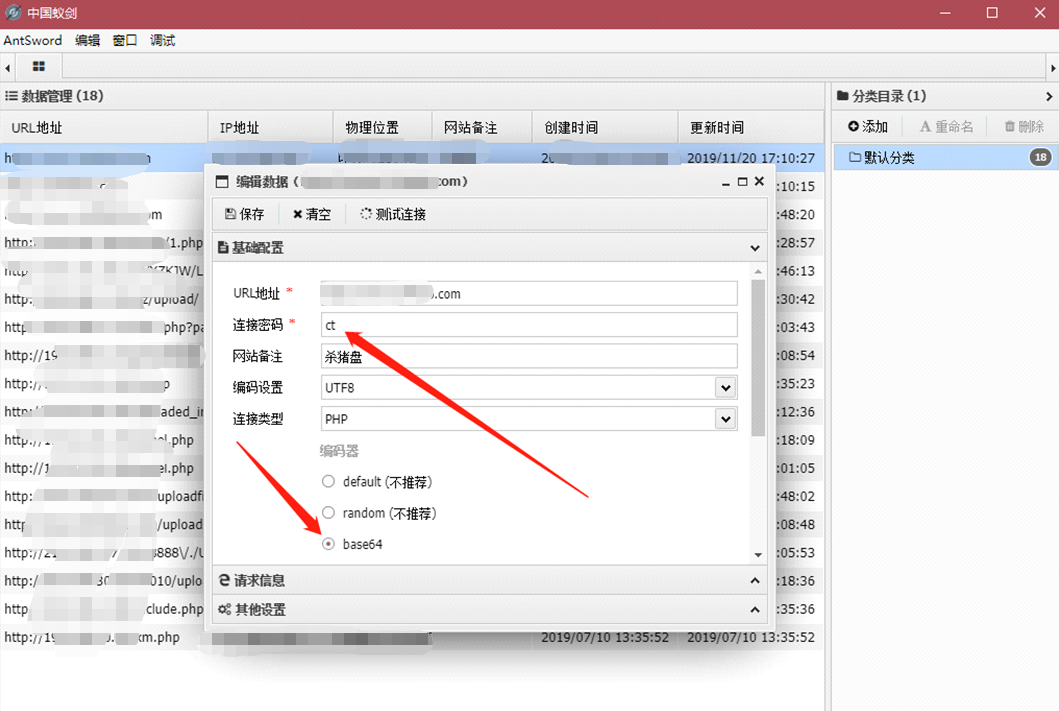Viewport: 1059px width, 711px height.
Task: Select the random (不推荐) encoder
Action: 328,513
